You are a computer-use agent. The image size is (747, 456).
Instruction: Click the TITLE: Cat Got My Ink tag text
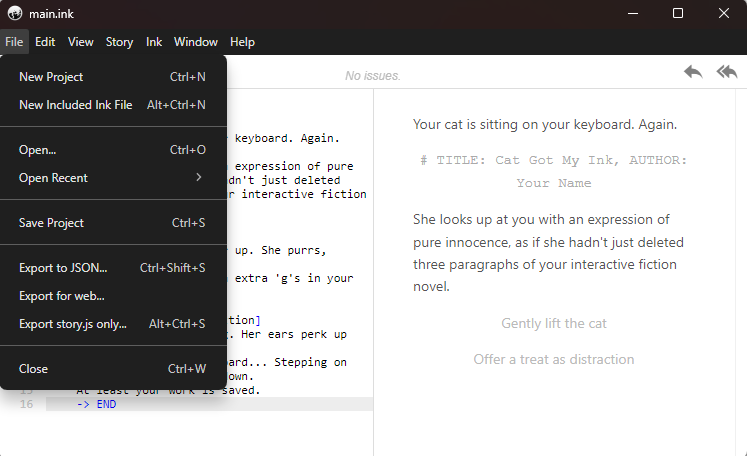click(554, 172)
